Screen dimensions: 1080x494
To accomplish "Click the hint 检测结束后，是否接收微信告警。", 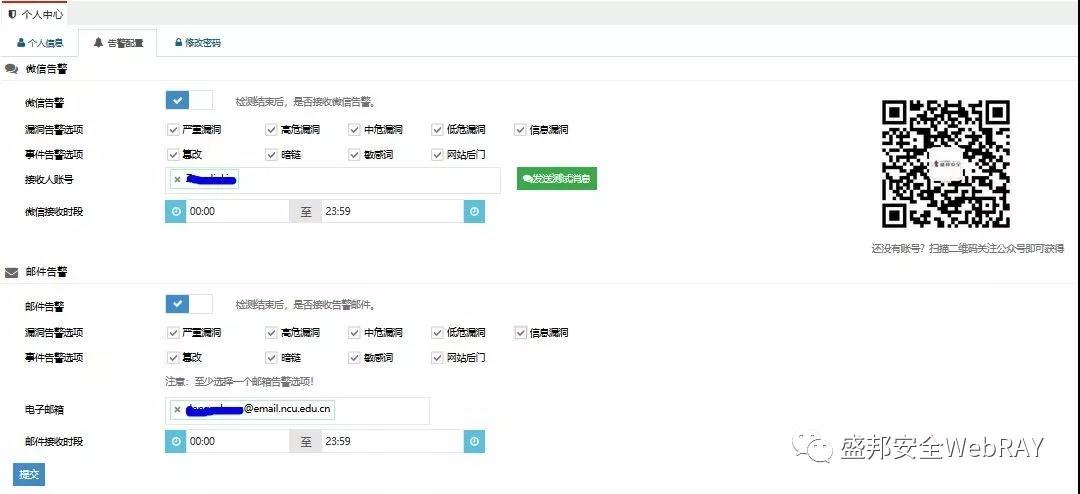I will coord(307,102).
